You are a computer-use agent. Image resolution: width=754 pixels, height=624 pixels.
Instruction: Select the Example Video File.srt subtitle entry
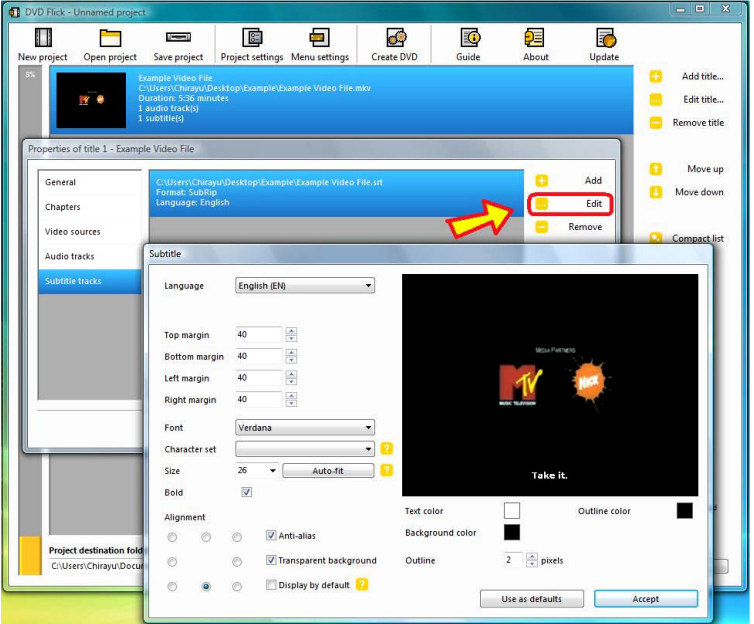pos(336,193)
